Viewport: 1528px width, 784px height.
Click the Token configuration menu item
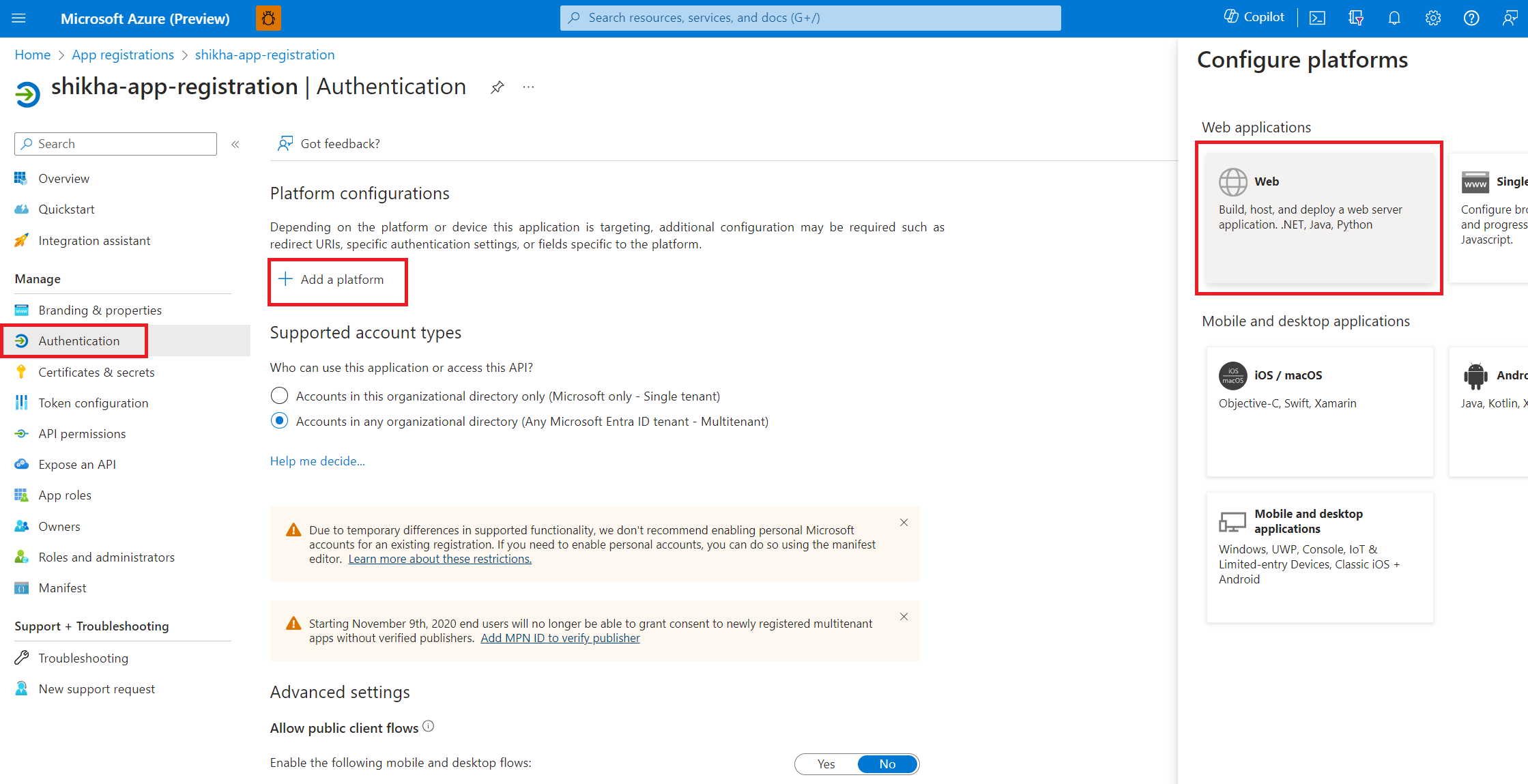click(x=92, y=402)
